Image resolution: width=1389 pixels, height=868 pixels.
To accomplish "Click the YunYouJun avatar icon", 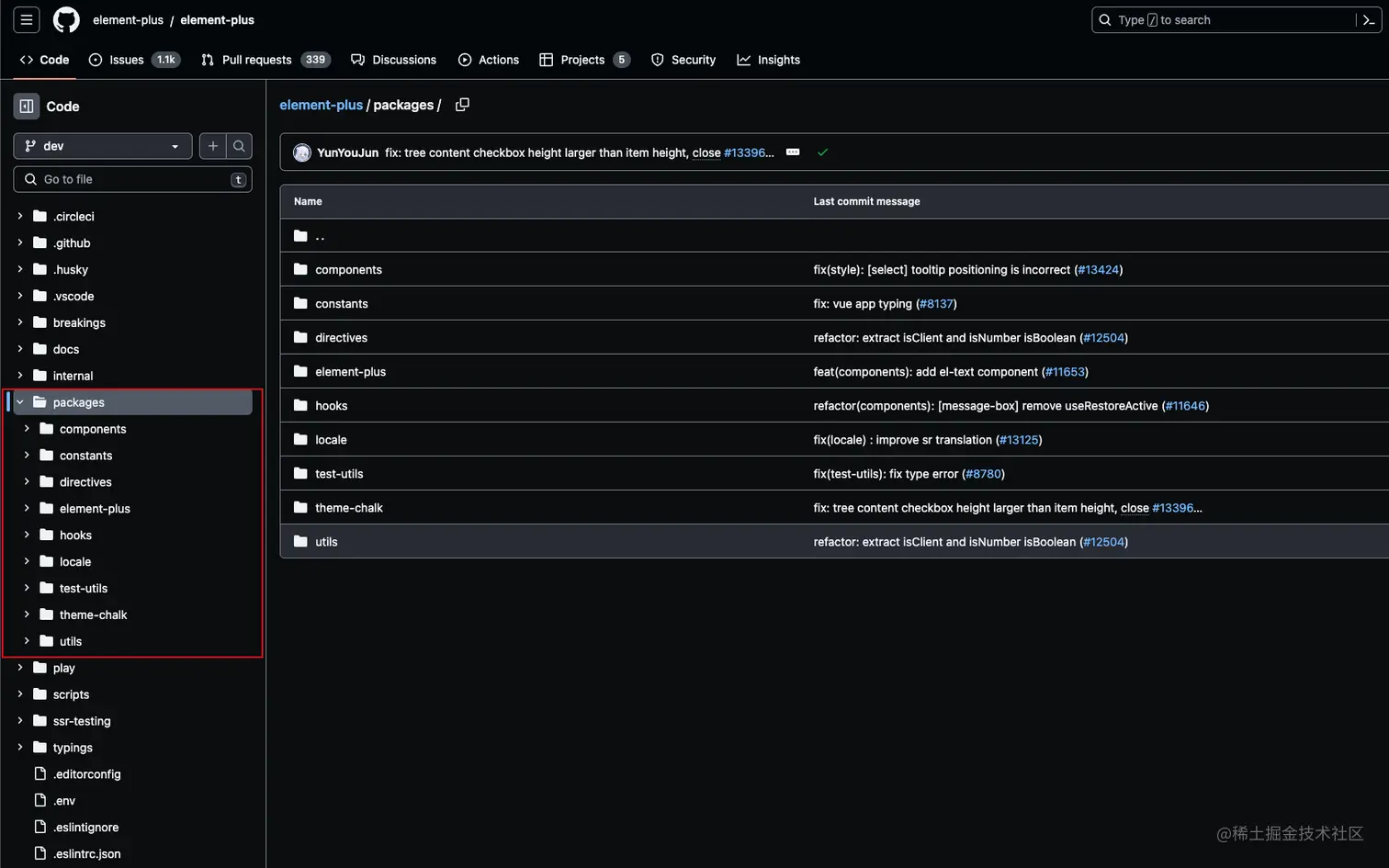I will click(302, 152).
